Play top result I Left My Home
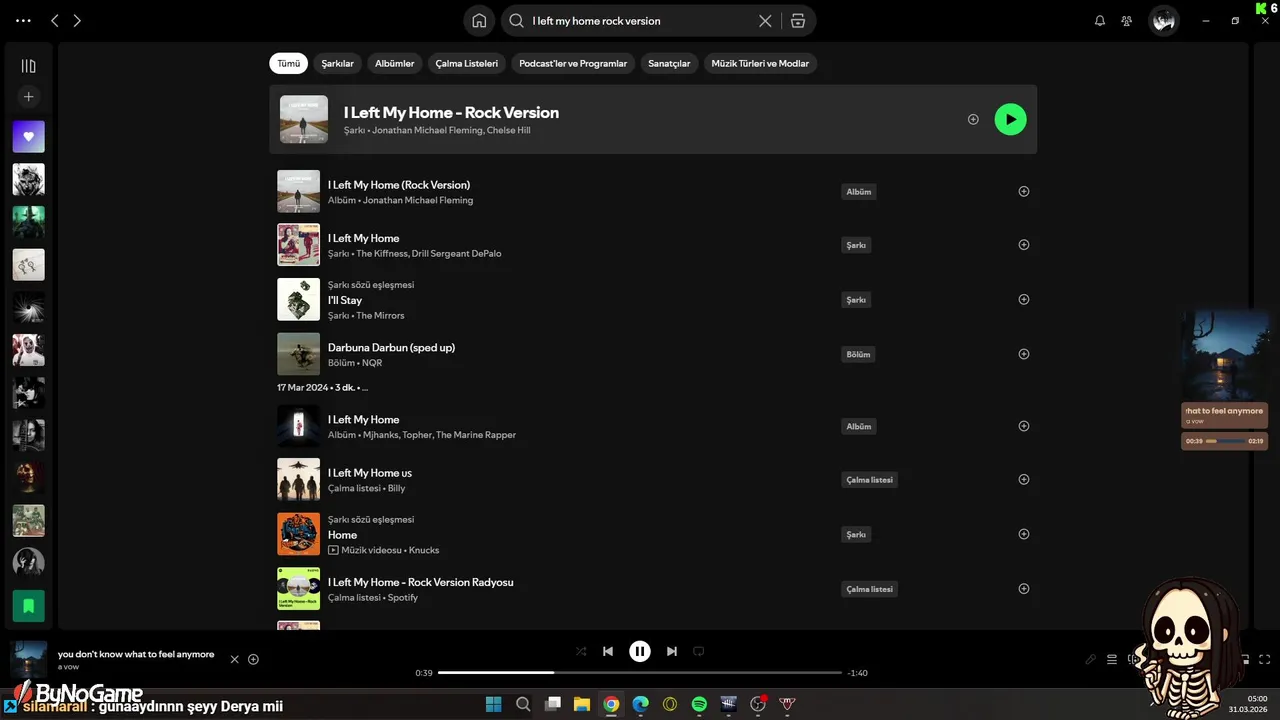This screenshot has width=1280, height=720. coord(1010,119)
